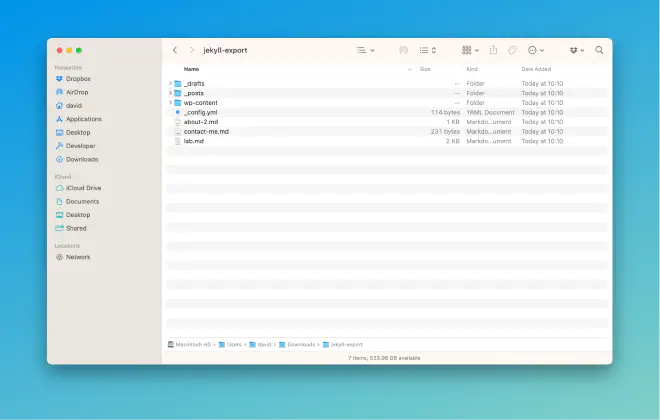Open the More actions ellipsis menu
Screen dimensions: 660x420
tap(536, 50)
